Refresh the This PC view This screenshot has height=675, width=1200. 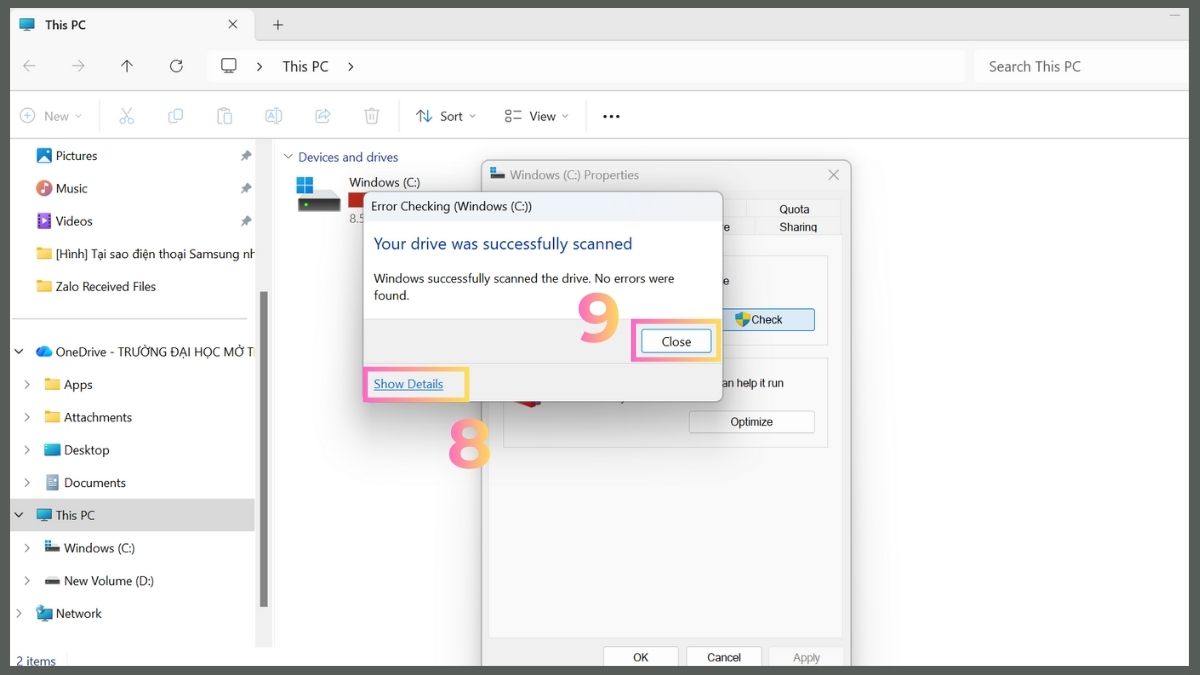pyautogui.click(x=176, y=66)
